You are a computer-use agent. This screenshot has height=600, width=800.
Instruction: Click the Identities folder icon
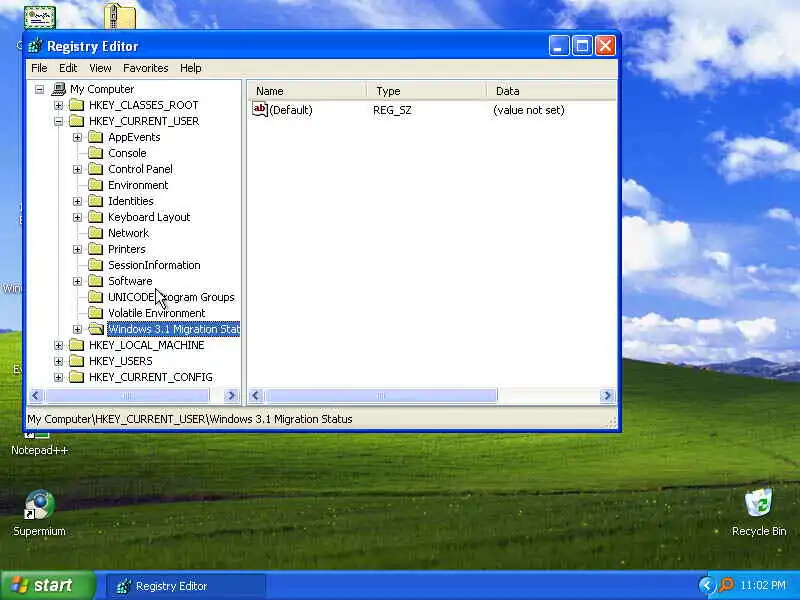pos(95,201)
